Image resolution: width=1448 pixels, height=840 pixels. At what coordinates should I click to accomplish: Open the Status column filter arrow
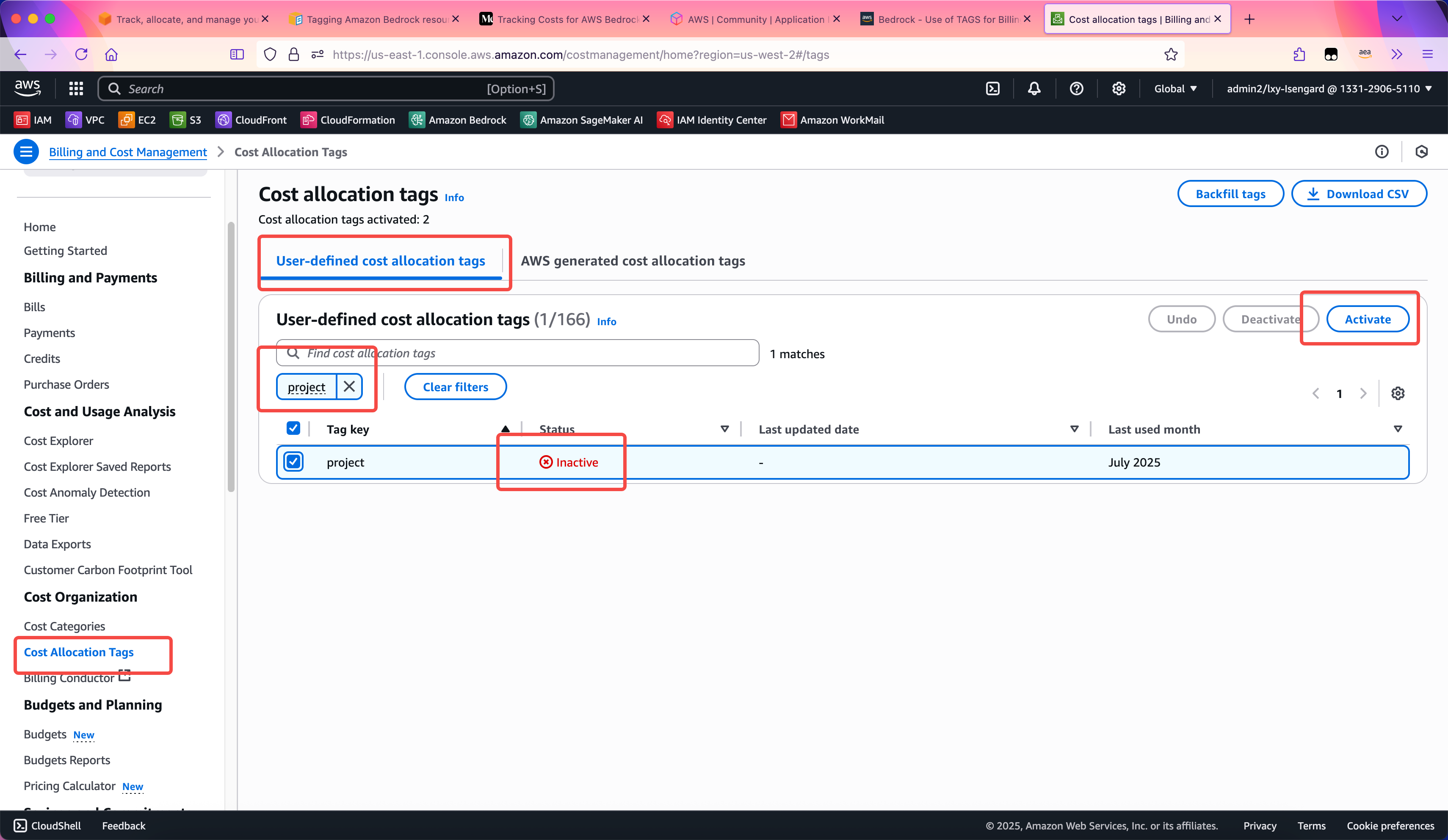point(724,429)
